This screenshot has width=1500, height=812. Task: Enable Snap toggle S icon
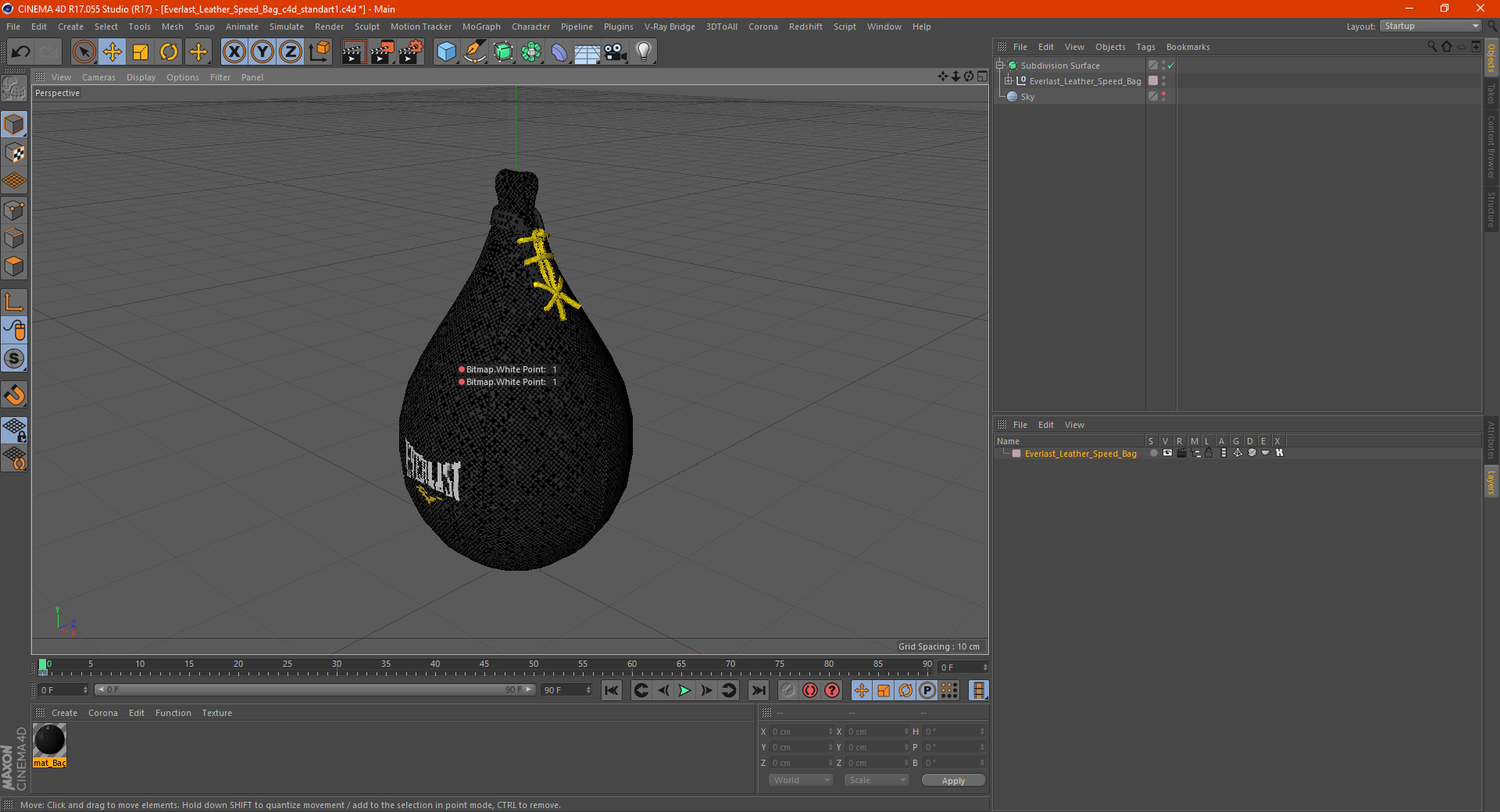click(14, 358)
